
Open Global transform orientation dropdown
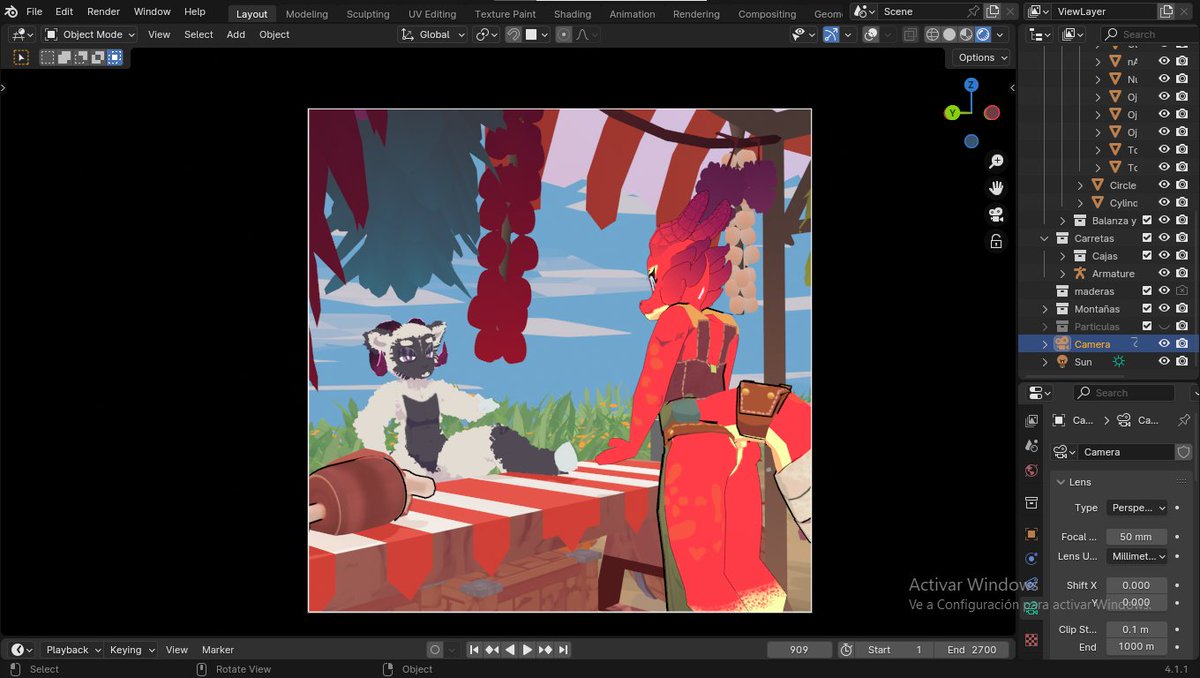click(x=433, y=34)
